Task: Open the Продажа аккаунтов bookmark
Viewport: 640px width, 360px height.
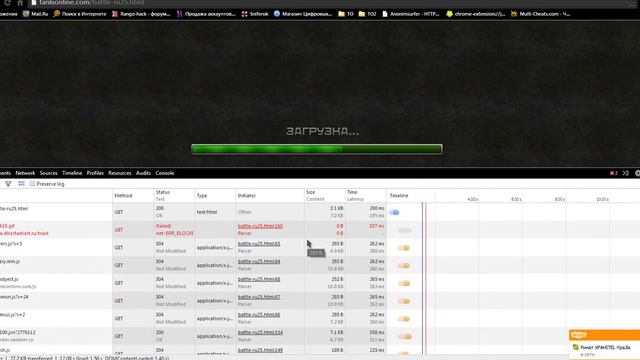Action: coord(206,13)
